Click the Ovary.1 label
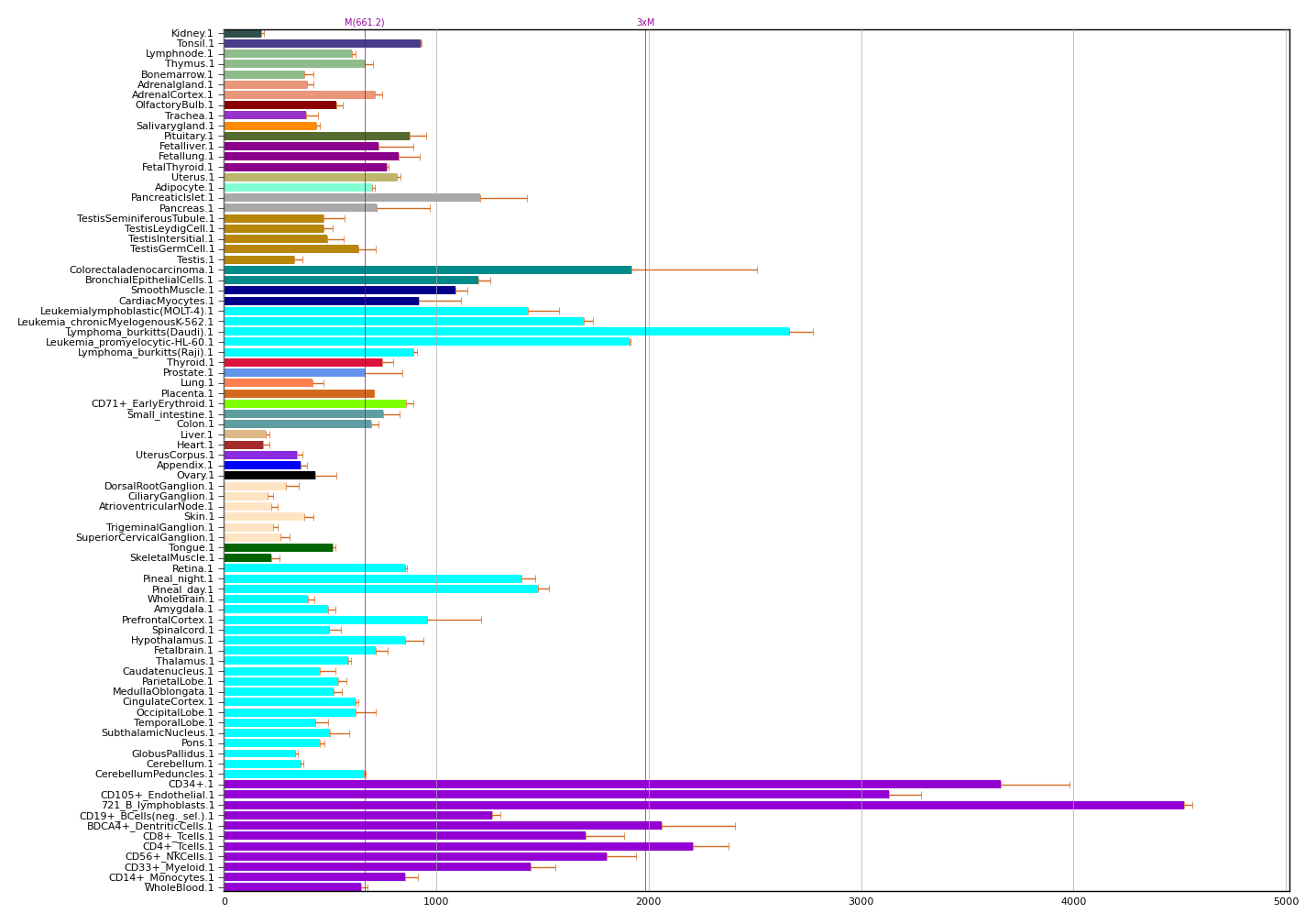 [x=195, y=475]
